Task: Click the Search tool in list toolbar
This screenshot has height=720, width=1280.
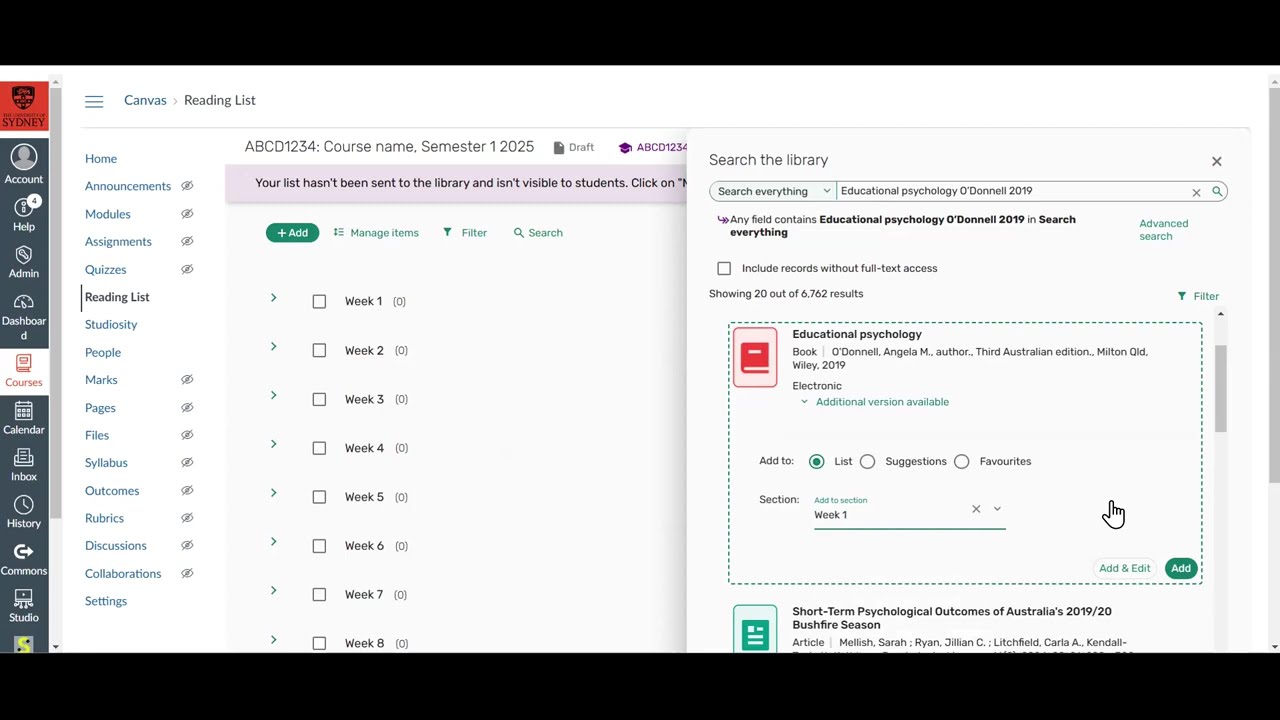Action: click(x=538, y=233)
